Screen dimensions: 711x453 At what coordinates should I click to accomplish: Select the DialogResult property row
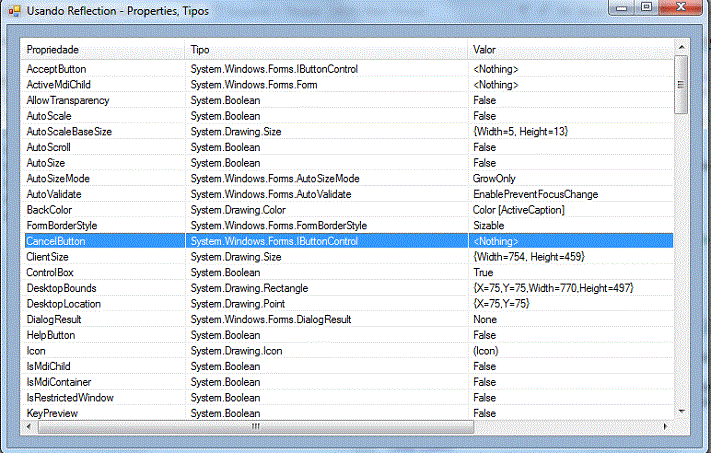(348, 320)
